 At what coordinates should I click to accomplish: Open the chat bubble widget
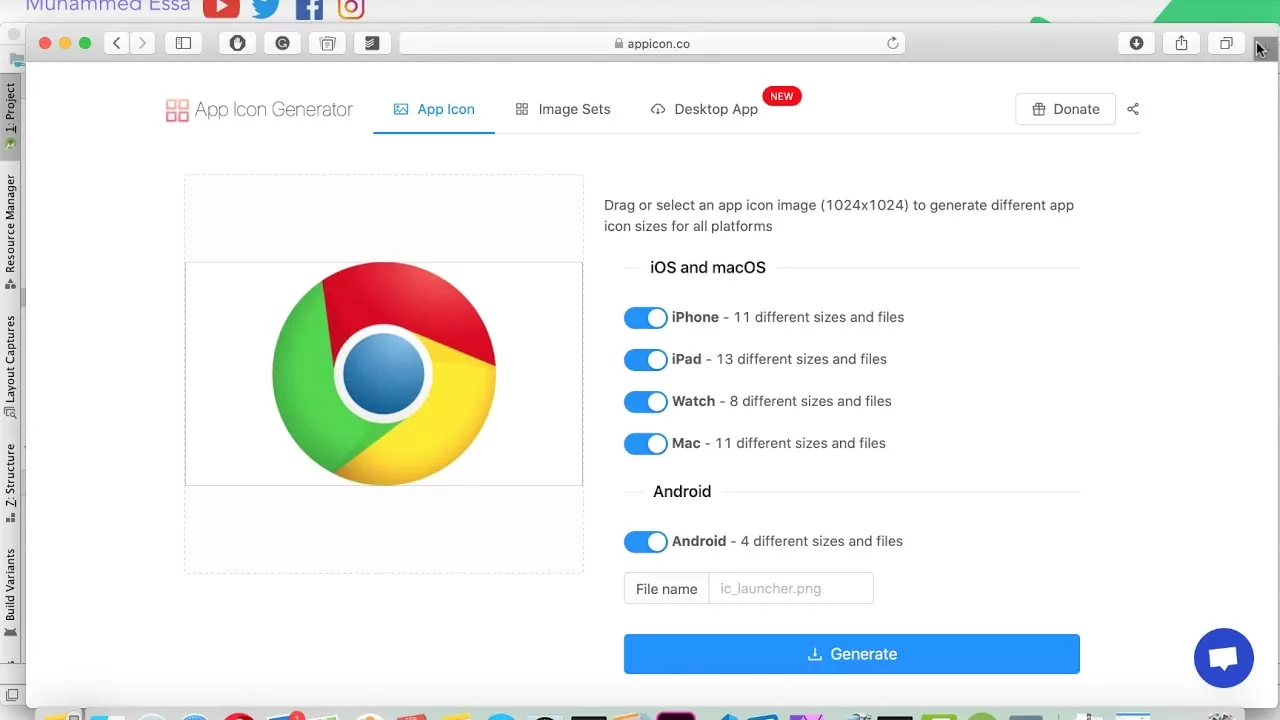pos(1224,658)
